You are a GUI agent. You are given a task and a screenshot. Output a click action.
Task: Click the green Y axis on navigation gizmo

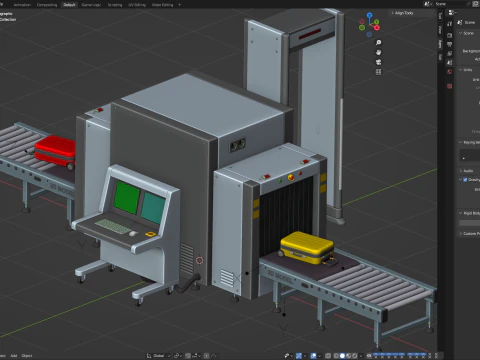pyautogui.click(x=377, y=22)
